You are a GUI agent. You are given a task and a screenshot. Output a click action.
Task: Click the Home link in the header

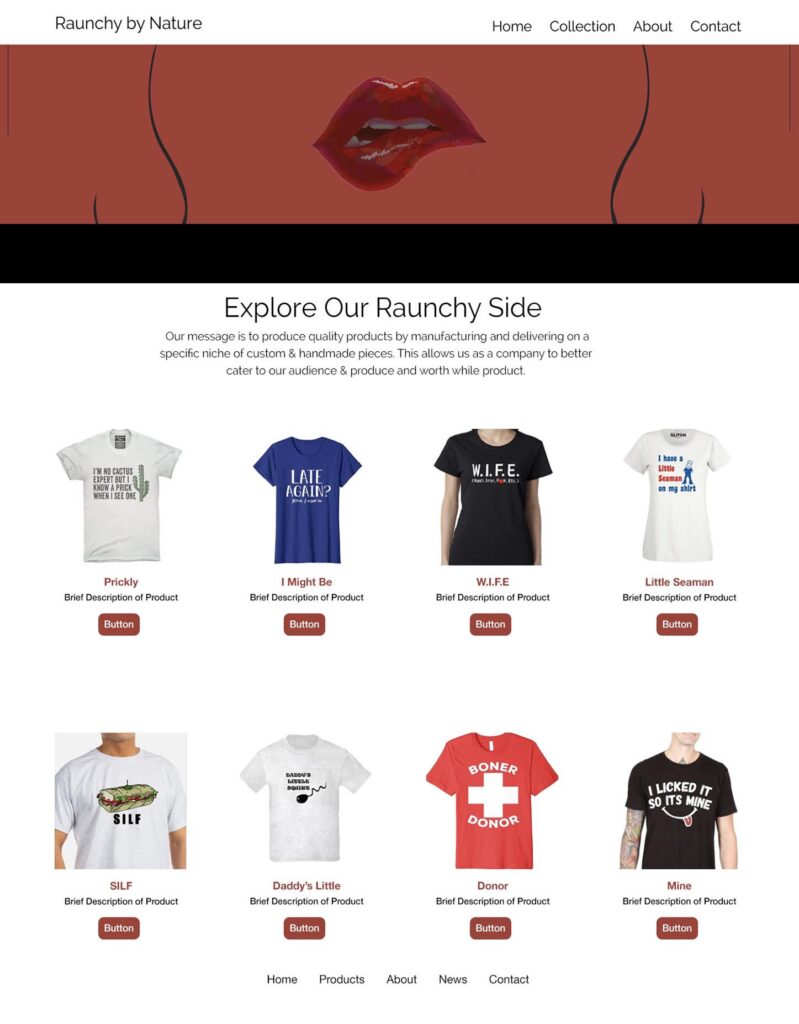[x=512, y=27]
